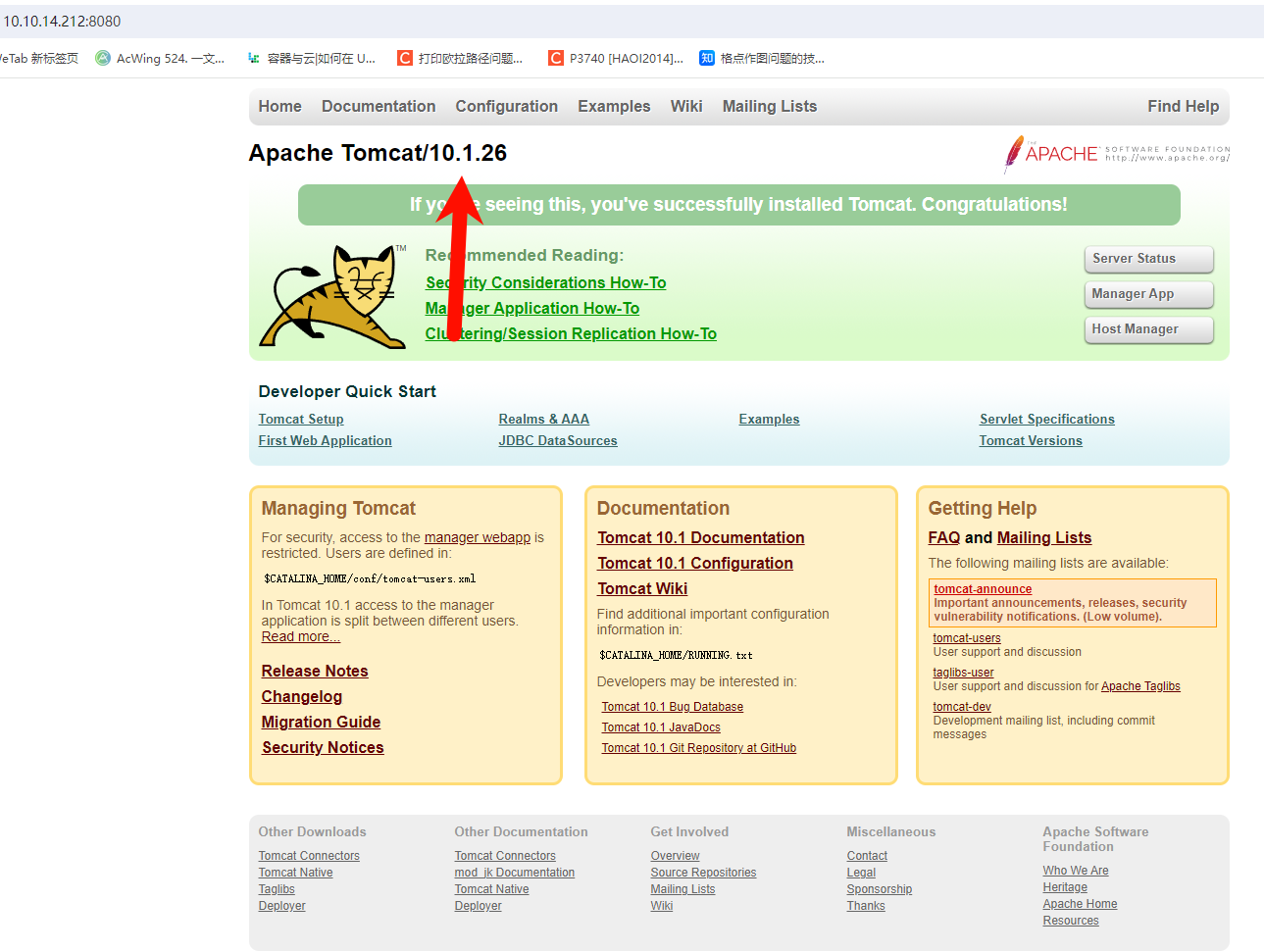Click the manager webapp link
The height and width of the screenshot is (952, 1264).
[478, 537]
